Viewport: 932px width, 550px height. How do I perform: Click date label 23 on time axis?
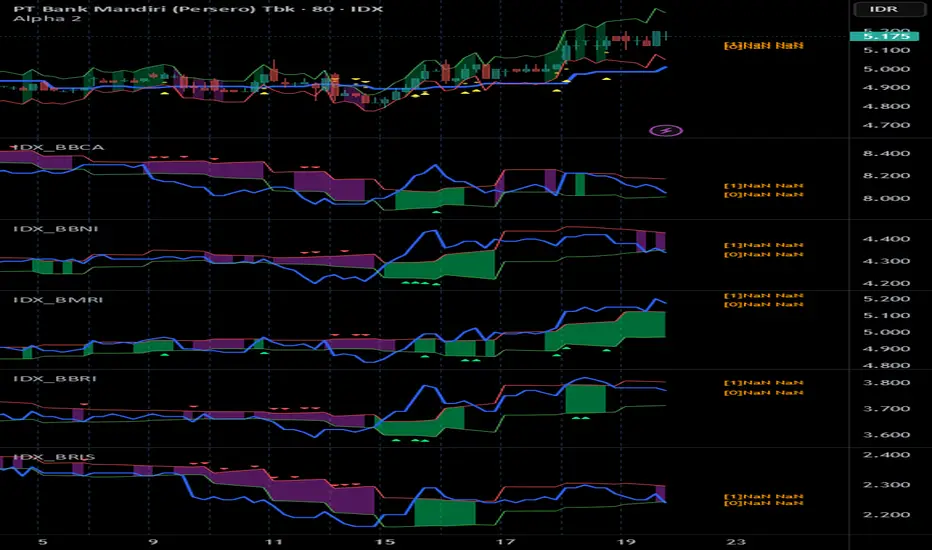[x=736, y=542]
